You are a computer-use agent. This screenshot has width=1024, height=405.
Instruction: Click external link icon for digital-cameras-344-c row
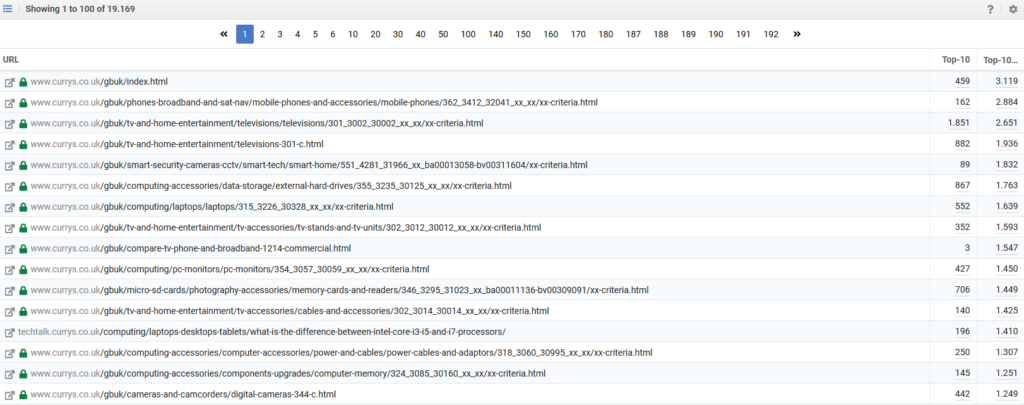pyautogui.click(x=9, y=395)
